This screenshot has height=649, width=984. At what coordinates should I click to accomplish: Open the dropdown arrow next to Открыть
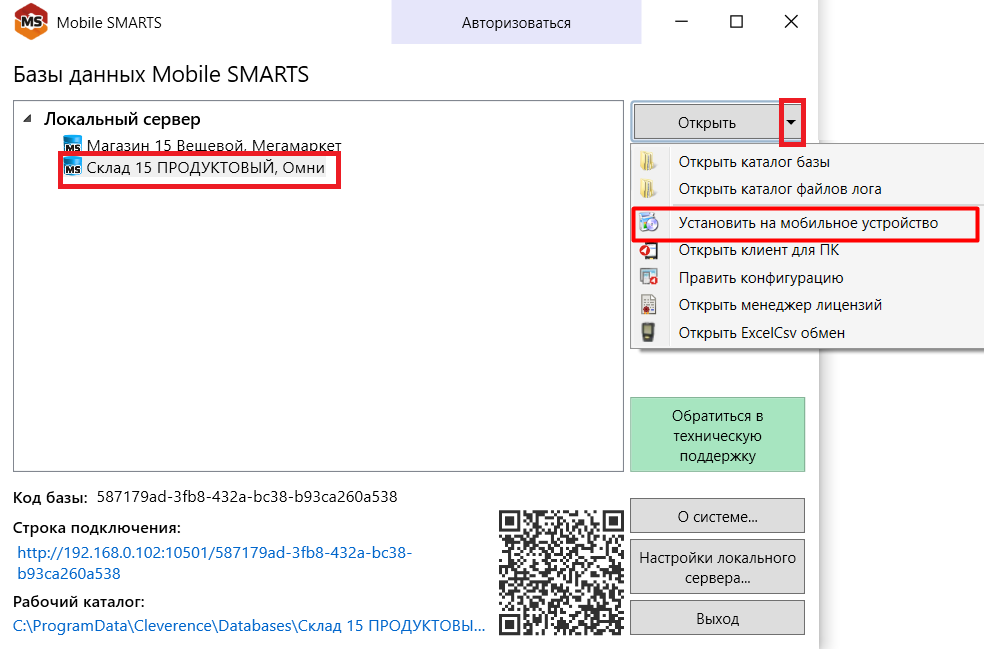(791, 122)
